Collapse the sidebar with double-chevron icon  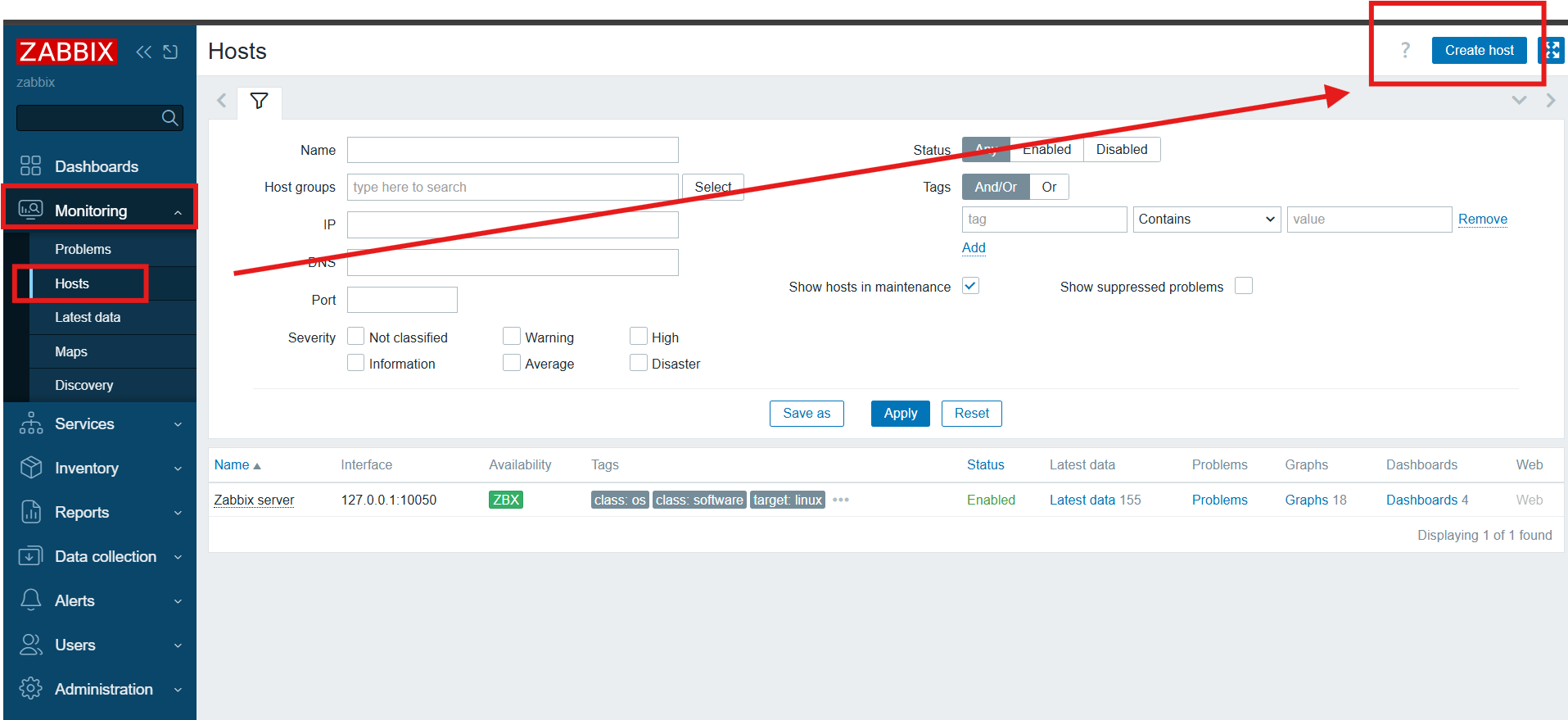143,52
